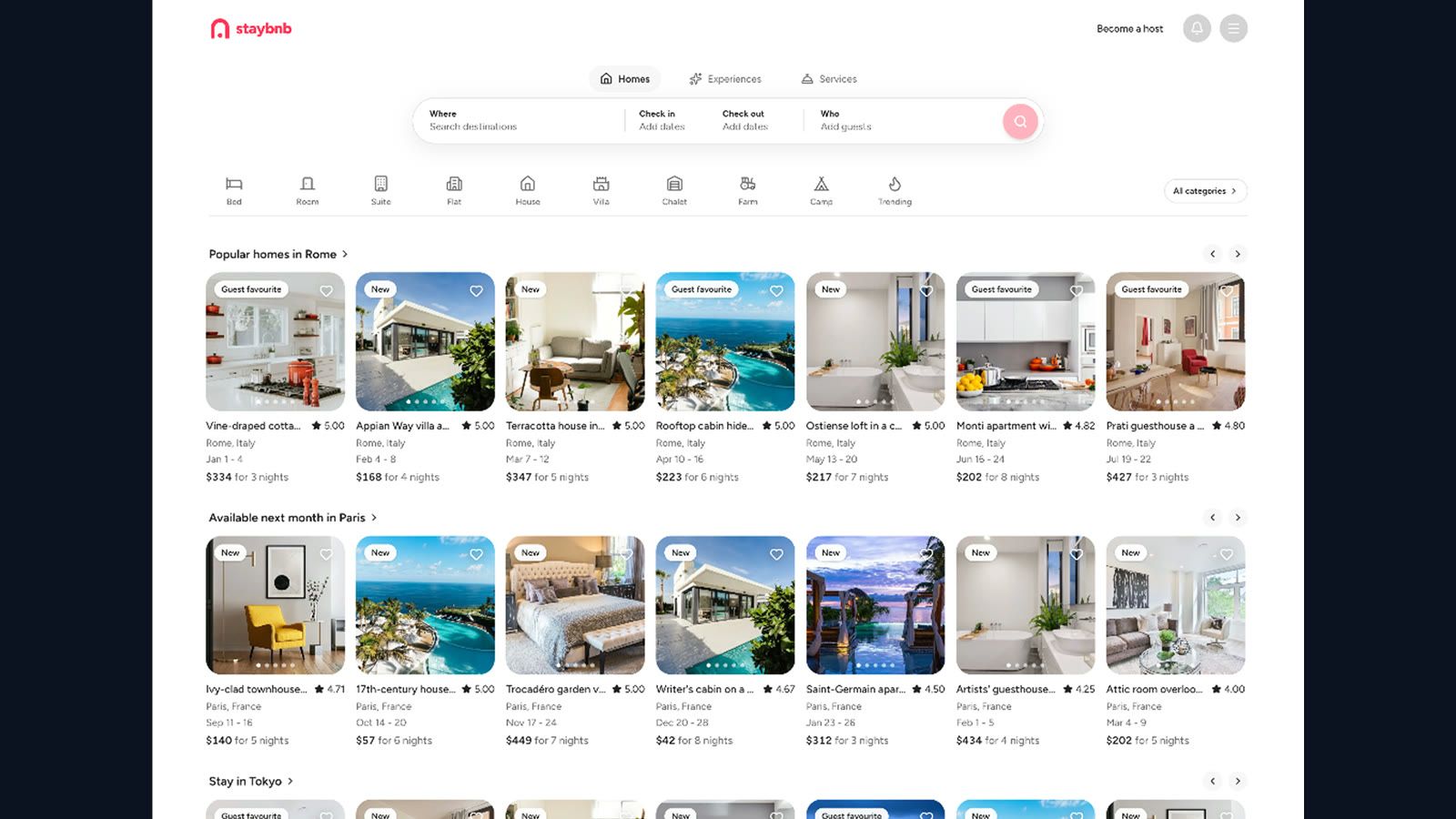
Task: Open Artists' guesthouse listing title
Action: pyautogui.click(x=1006, y=690)
